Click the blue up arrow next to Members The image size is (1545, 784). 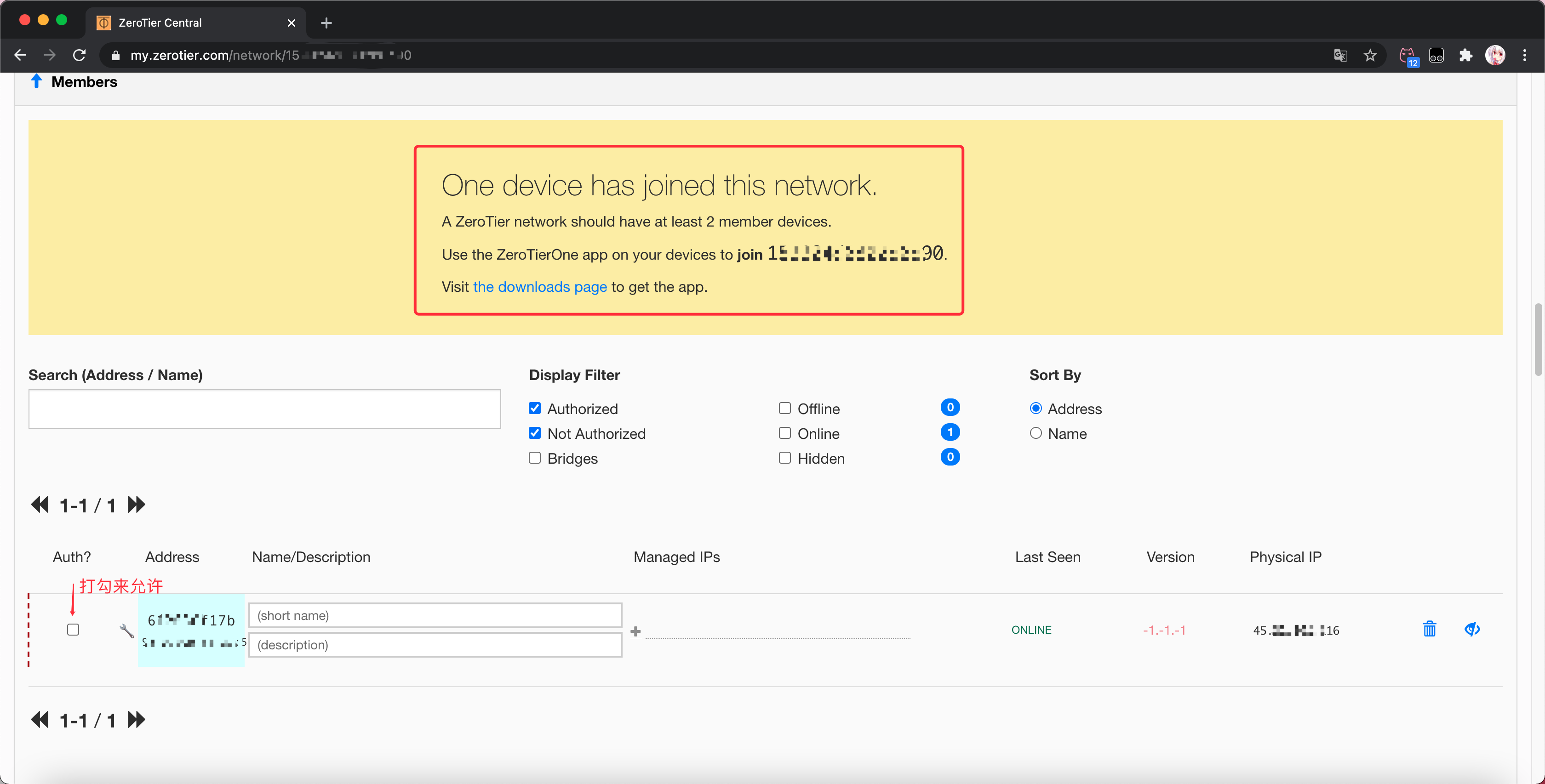36,81
